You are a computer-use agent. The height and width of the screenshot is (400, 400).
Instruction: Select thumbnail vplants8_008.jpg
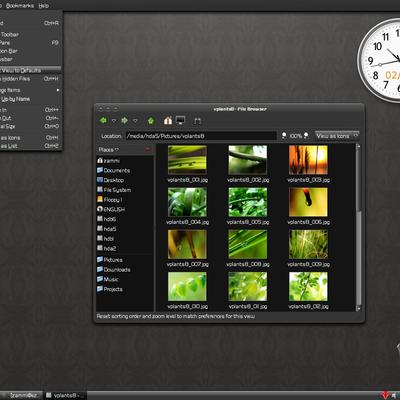point(248,244)
